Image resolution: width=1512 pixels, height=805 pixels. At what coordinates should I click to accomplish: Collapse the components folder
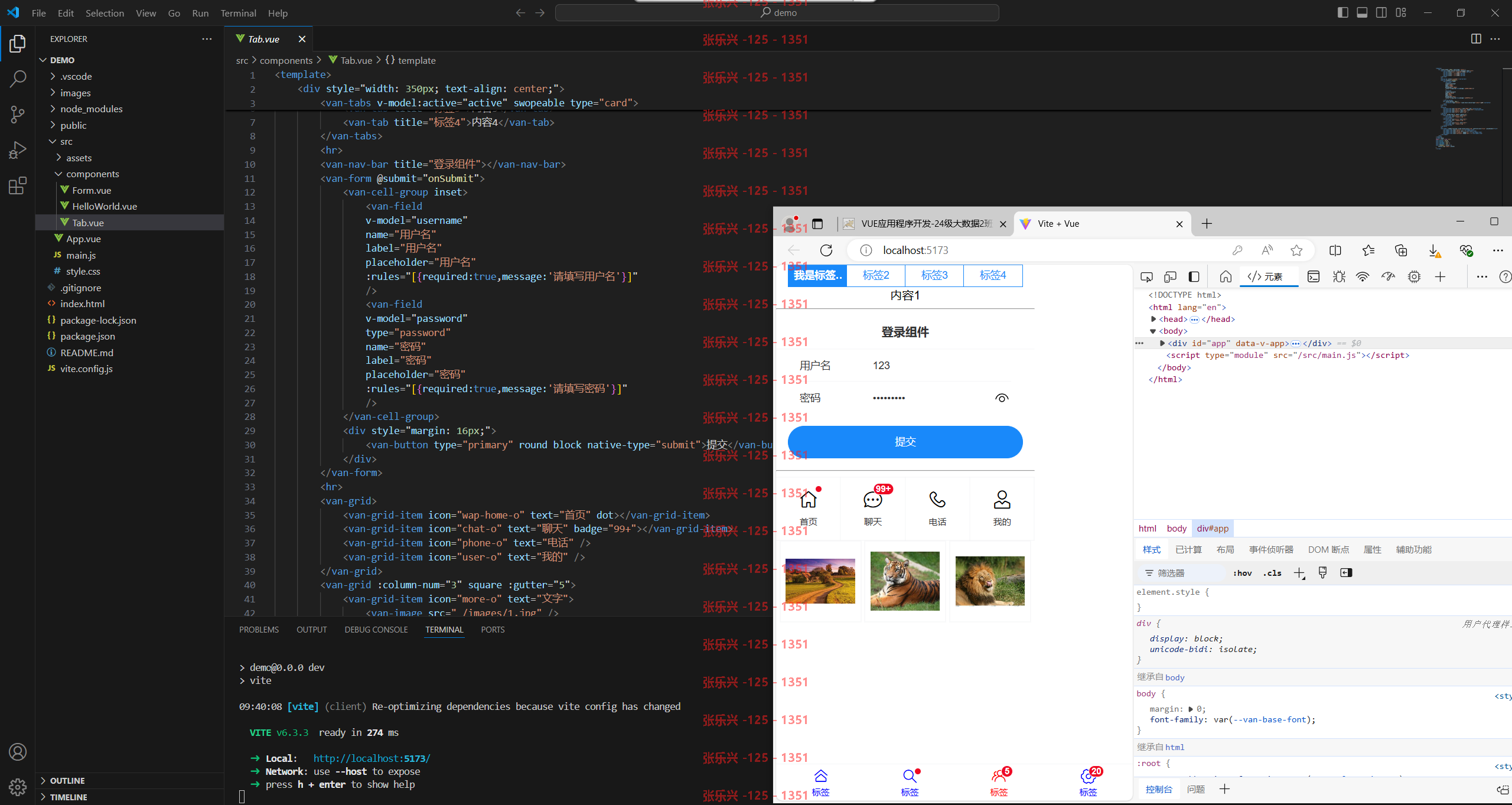[59, 174]
